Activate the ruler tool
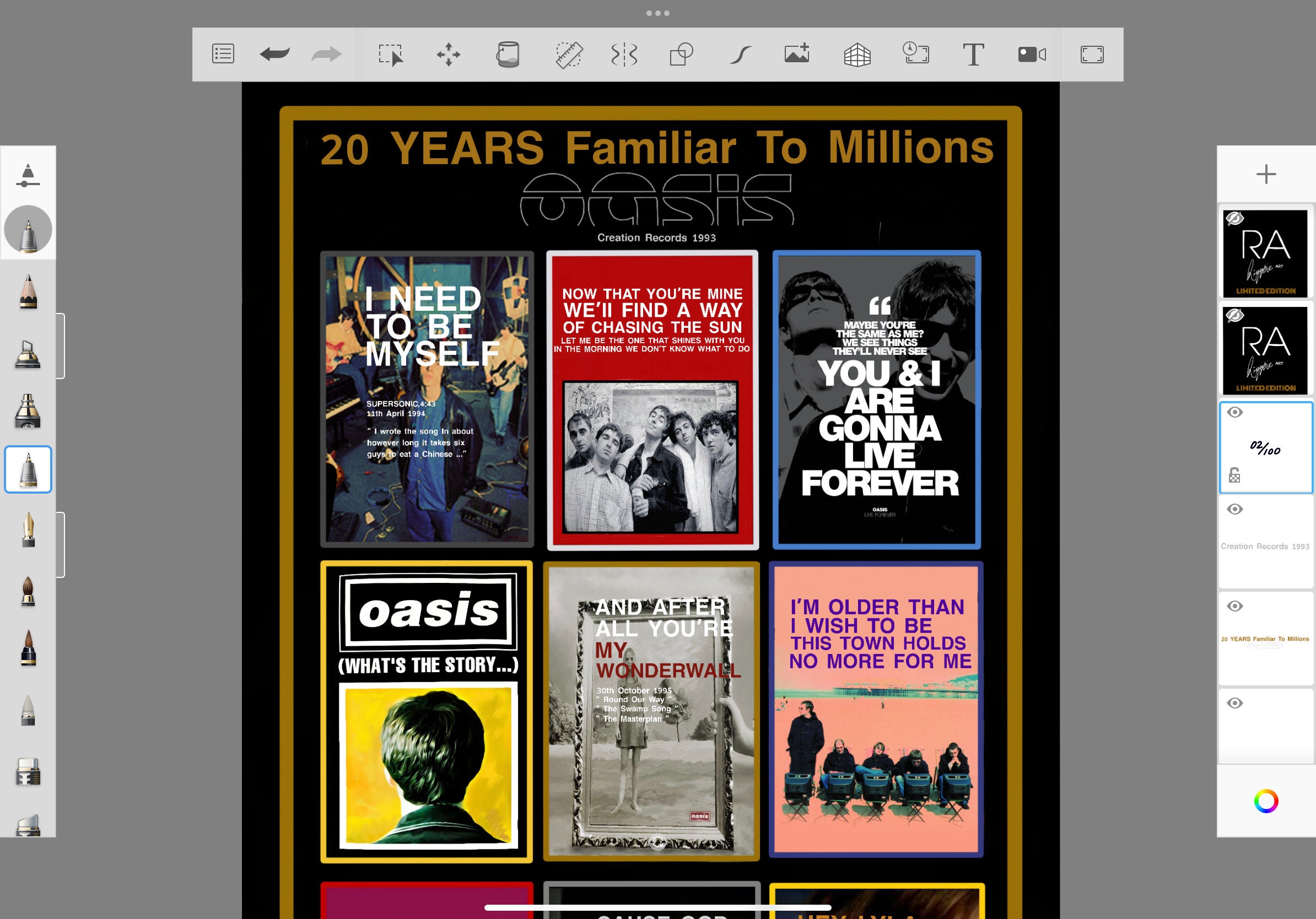Screen dimensions: 1316x919 pyautogui.click(x=569, y=55)
